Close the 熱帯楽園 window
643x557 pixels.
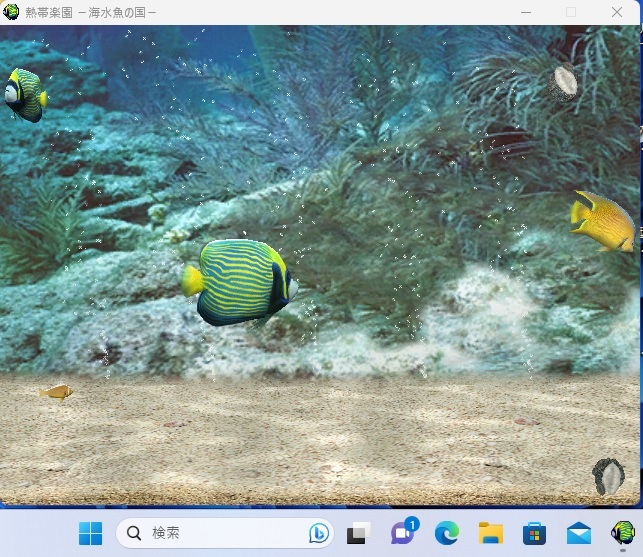click(617, 12)
